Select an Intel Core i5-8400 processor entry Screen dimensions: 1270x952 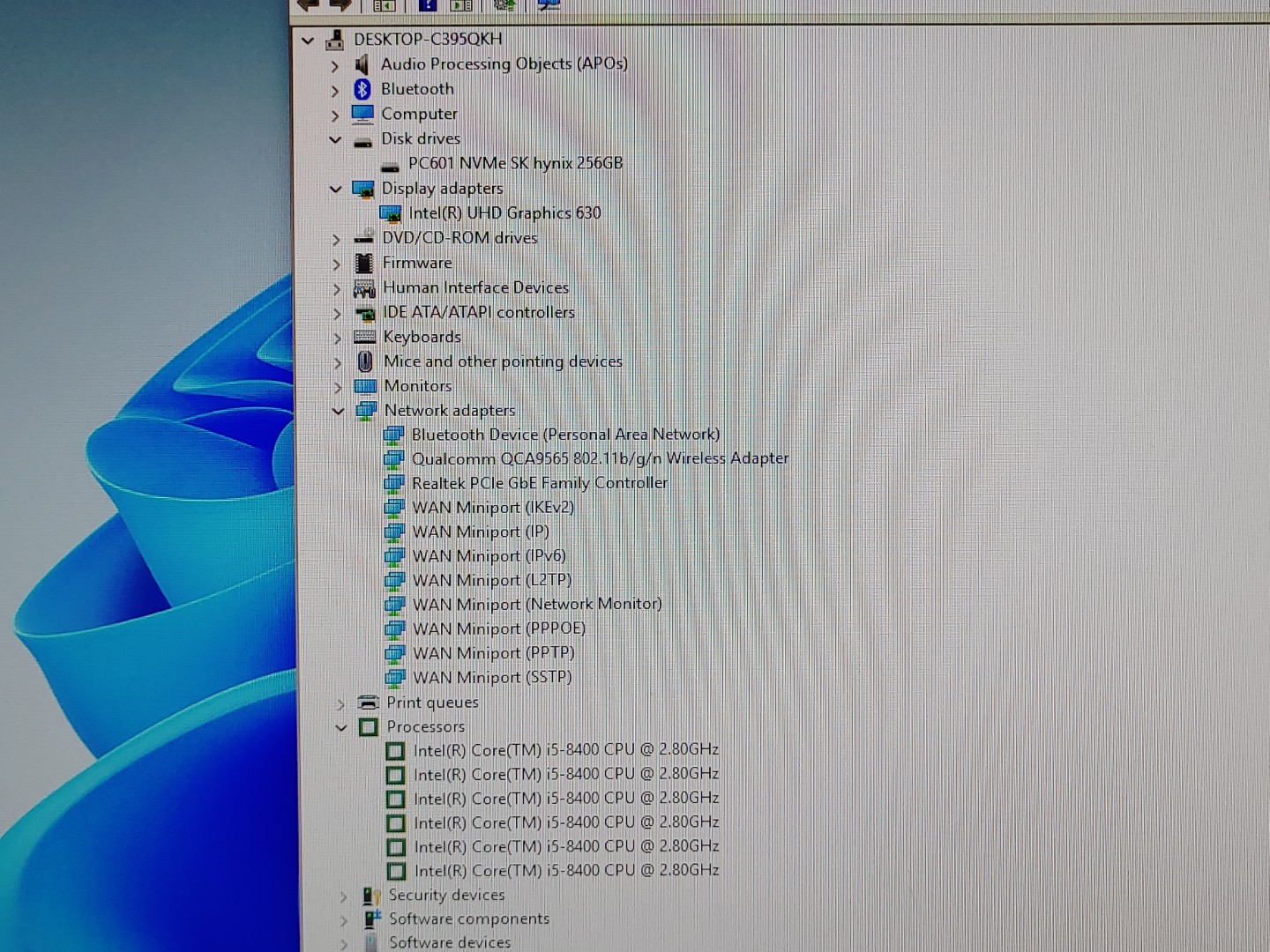pos(566,749)
